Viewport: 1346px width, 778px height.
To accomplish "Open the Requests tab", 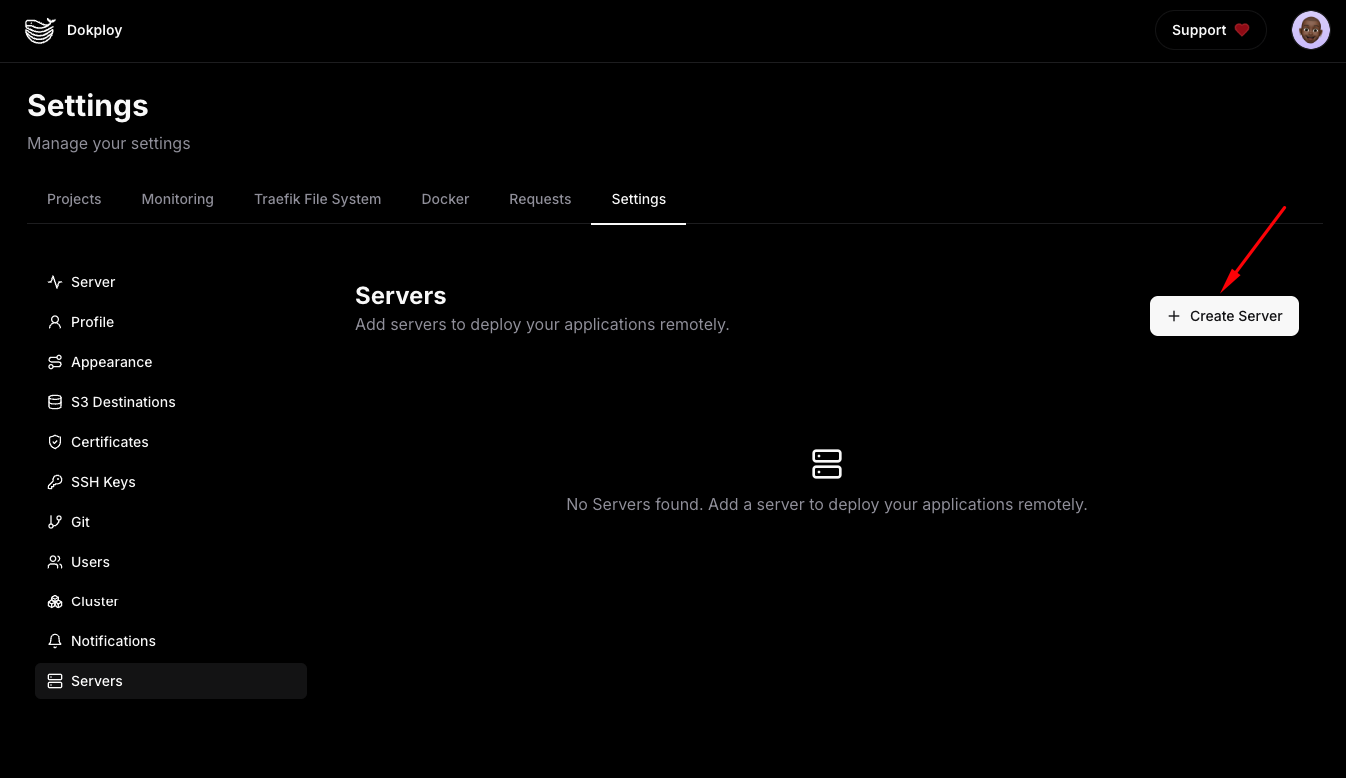I will tap(540, 199).
